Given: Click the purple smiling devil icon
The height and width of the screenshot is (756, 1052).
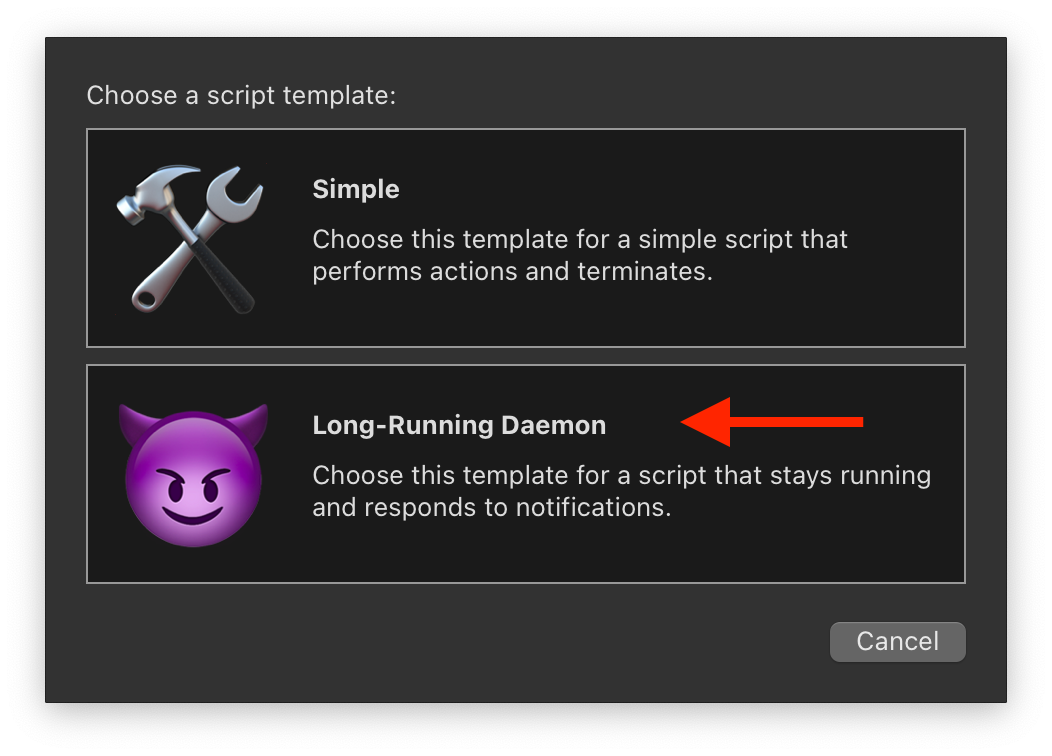Looking at the screenshot, I should click(x=193, y=474).
